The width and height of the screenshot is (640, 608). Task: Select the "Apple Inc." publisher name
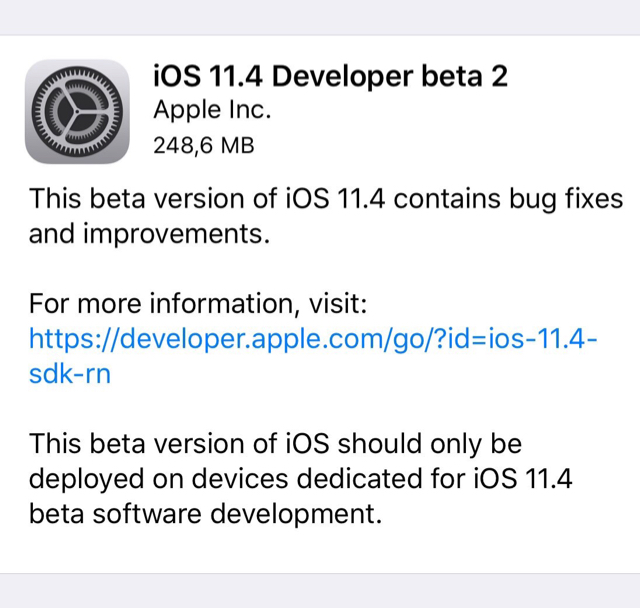point(211,109)
